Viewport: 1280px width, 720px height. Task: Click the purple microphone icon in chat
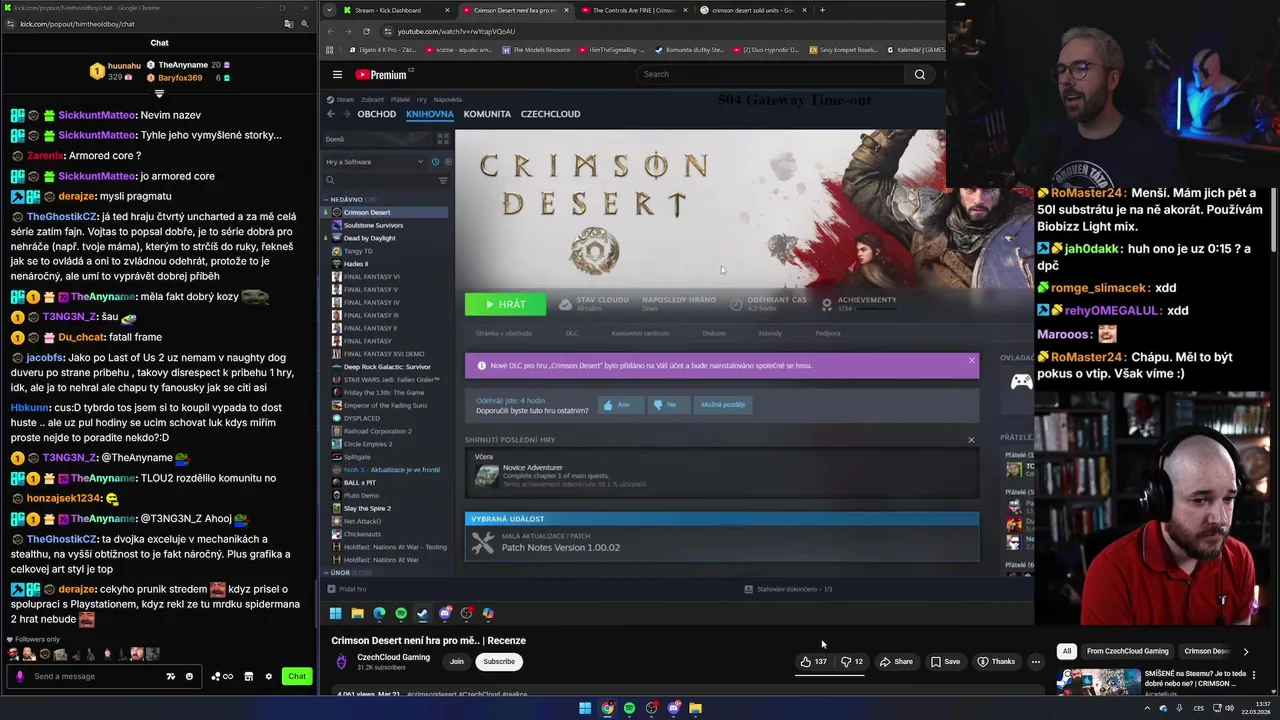click(x=19, y=676)
